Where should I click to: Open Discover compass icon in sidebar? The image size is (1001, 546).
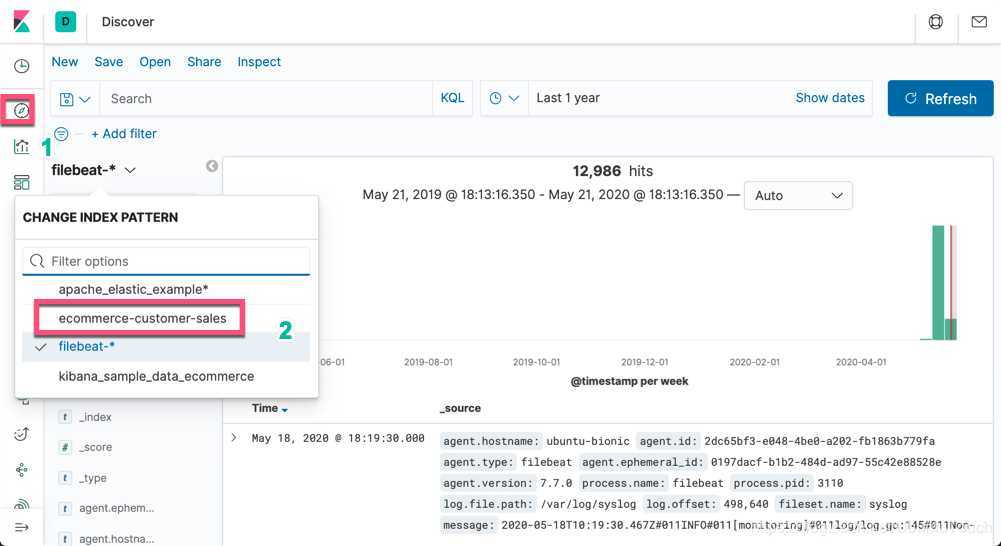22,110
